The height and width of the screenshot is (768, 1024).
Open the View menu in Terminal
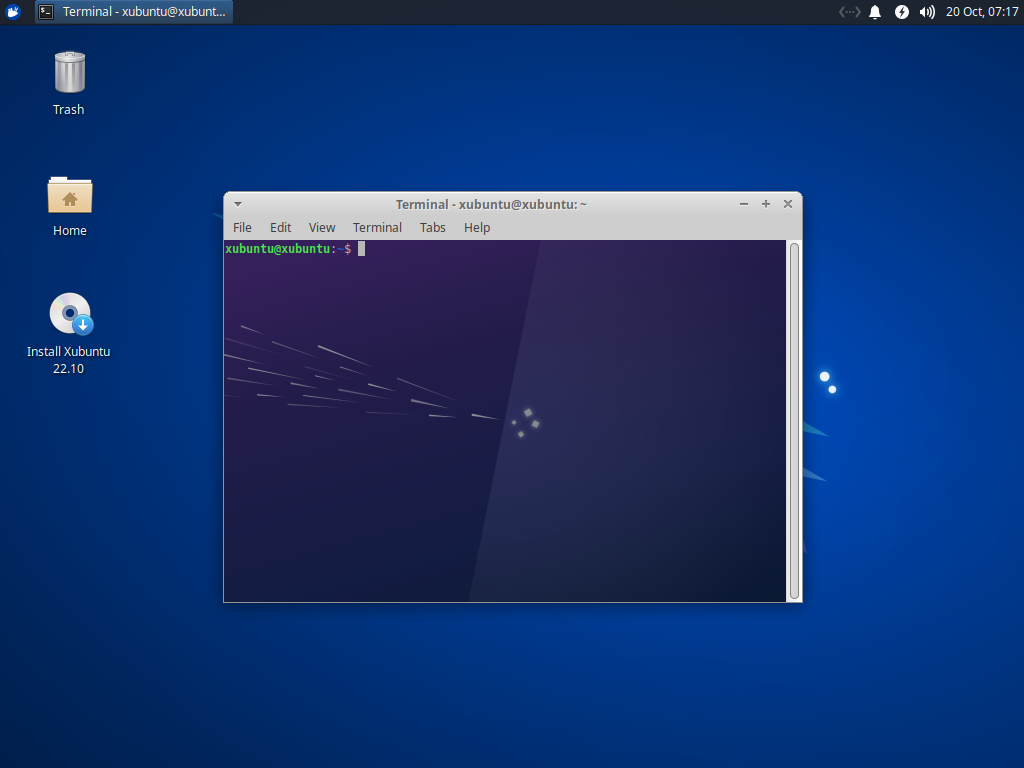click(x=321, y=227)
